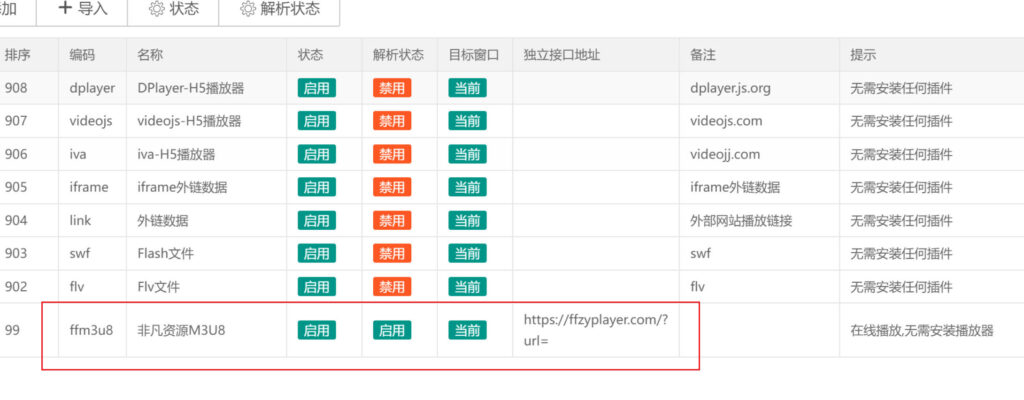Click the DPlayer-H5播放器 name cell
Screen dimensions: 1024x400
tap(191, 88)
